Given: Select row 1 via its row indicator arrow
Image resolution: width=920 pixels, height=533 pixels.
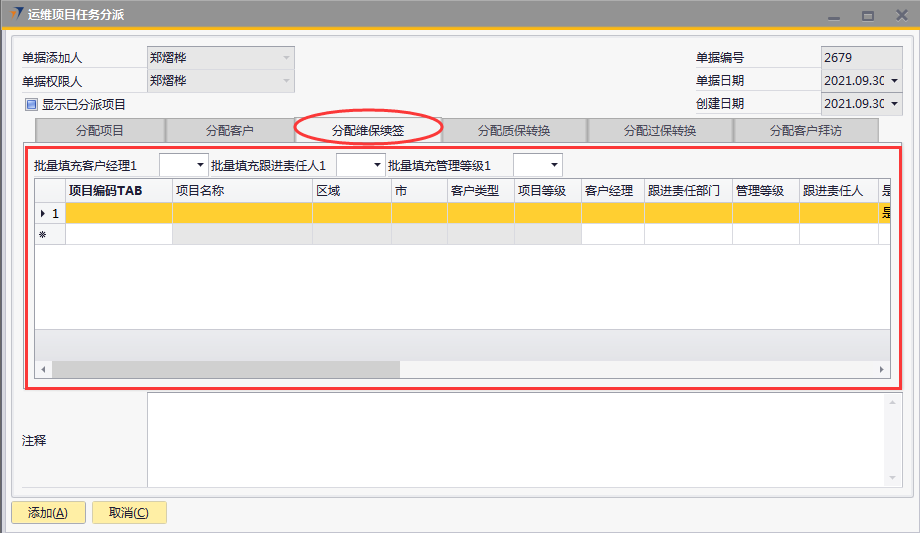Looking at the screenshot, I should point(43,213).
